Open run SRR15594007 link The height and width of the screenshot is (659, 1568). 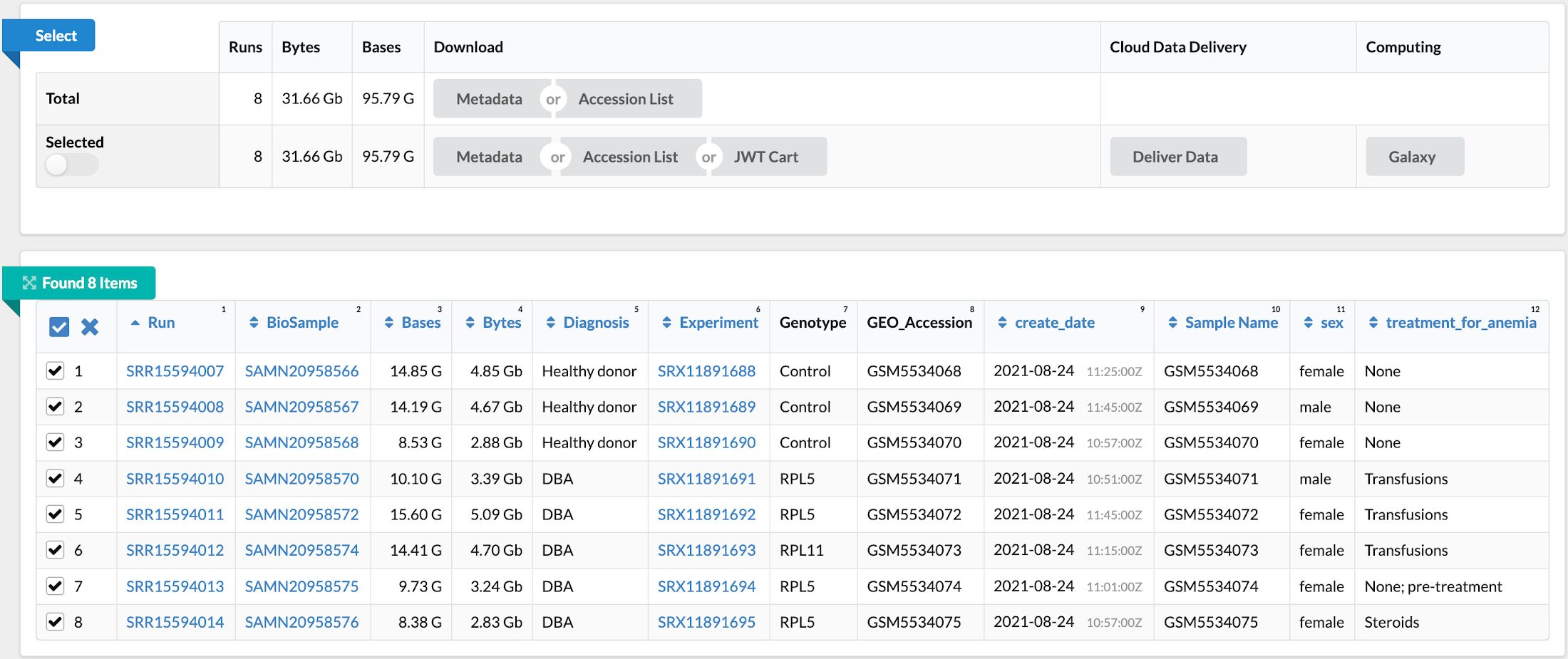tap(175, 371)
